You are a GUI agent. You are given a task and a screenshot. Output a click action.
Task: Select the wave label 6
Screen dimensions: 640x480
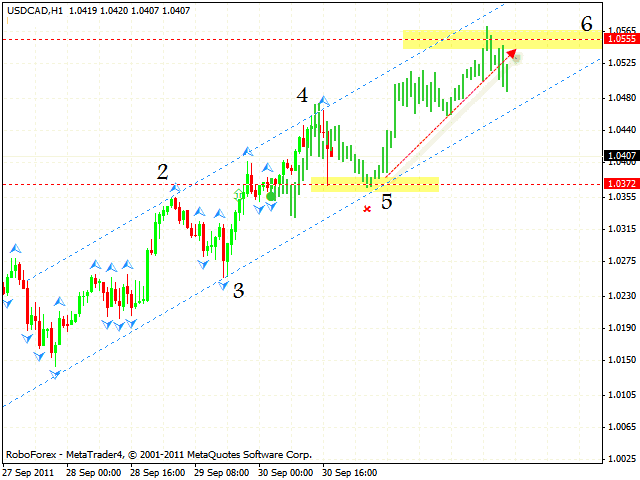(x=586, y=23)
